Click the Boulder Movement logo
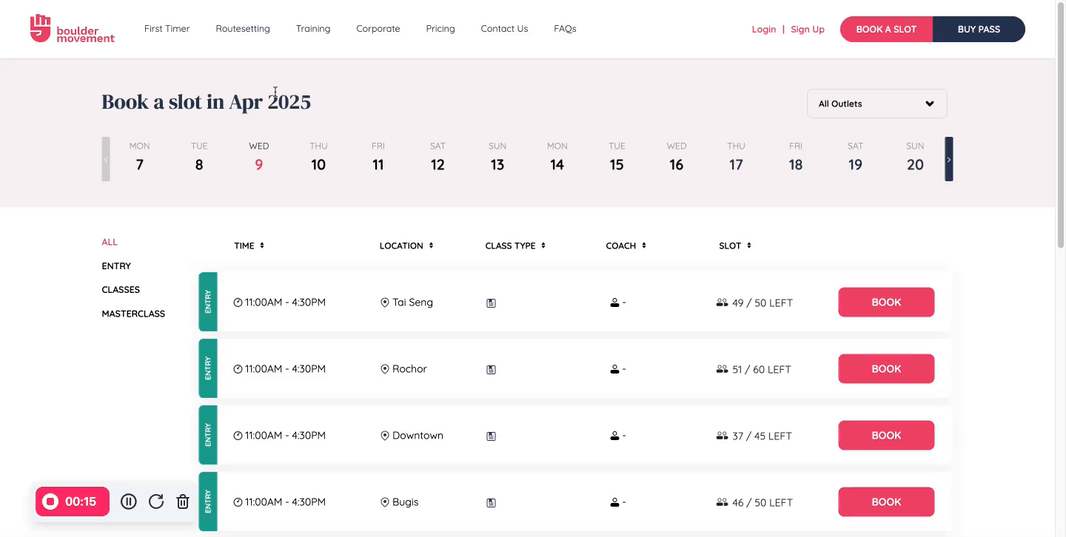This screenshot has width=1066, height=537. click(72, 29)
